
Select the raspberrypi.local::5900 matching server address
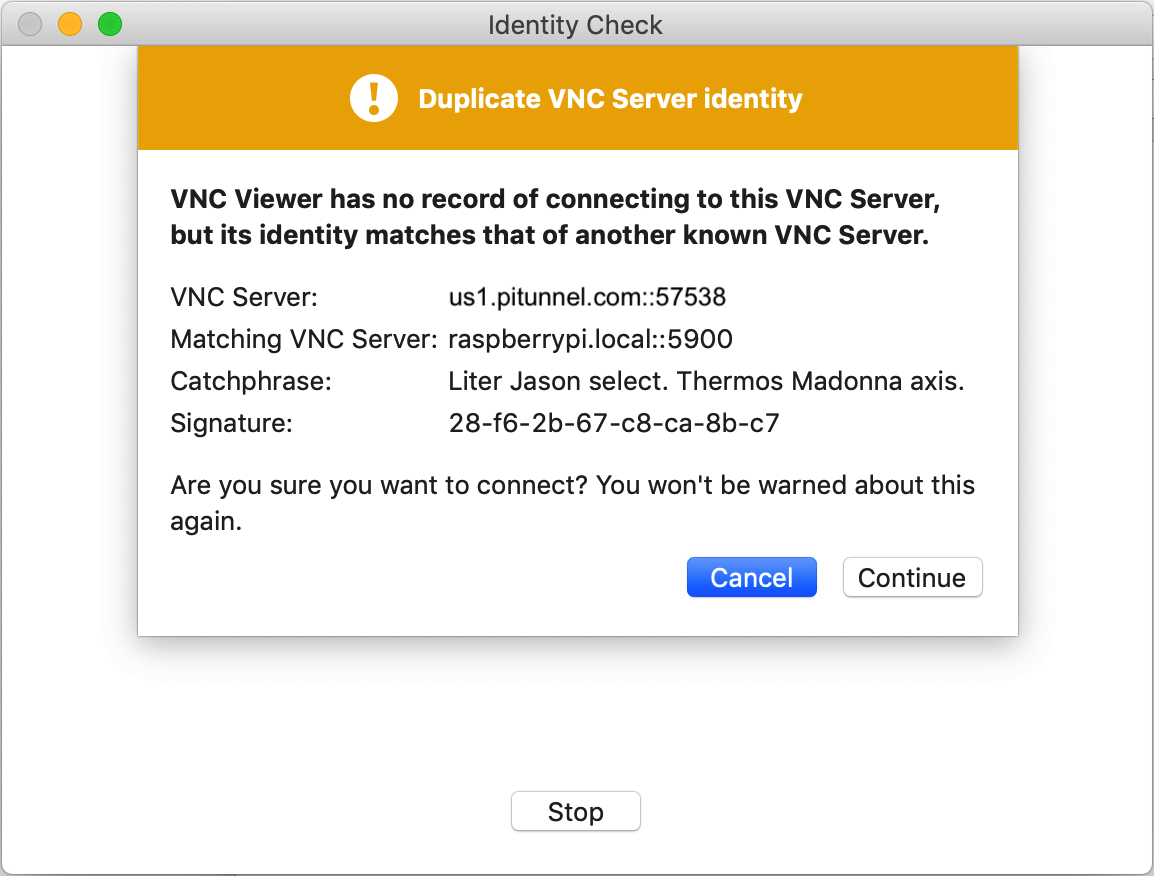[591, 339]
